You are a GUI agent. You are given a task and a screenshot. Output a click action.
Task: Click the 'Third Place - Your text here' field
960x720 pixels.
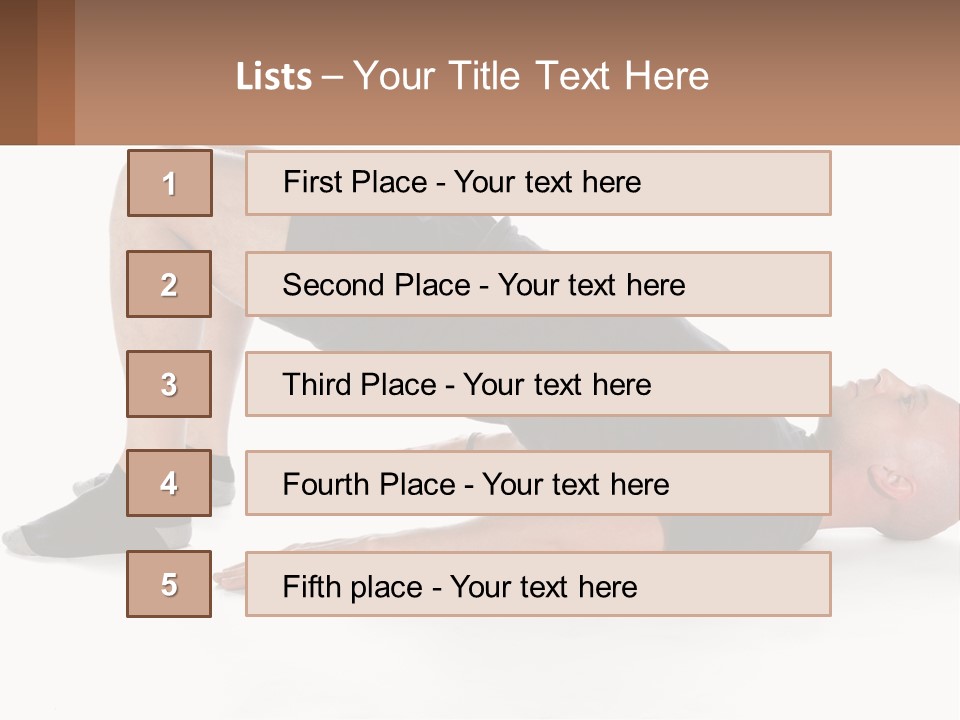pos(538,384)
